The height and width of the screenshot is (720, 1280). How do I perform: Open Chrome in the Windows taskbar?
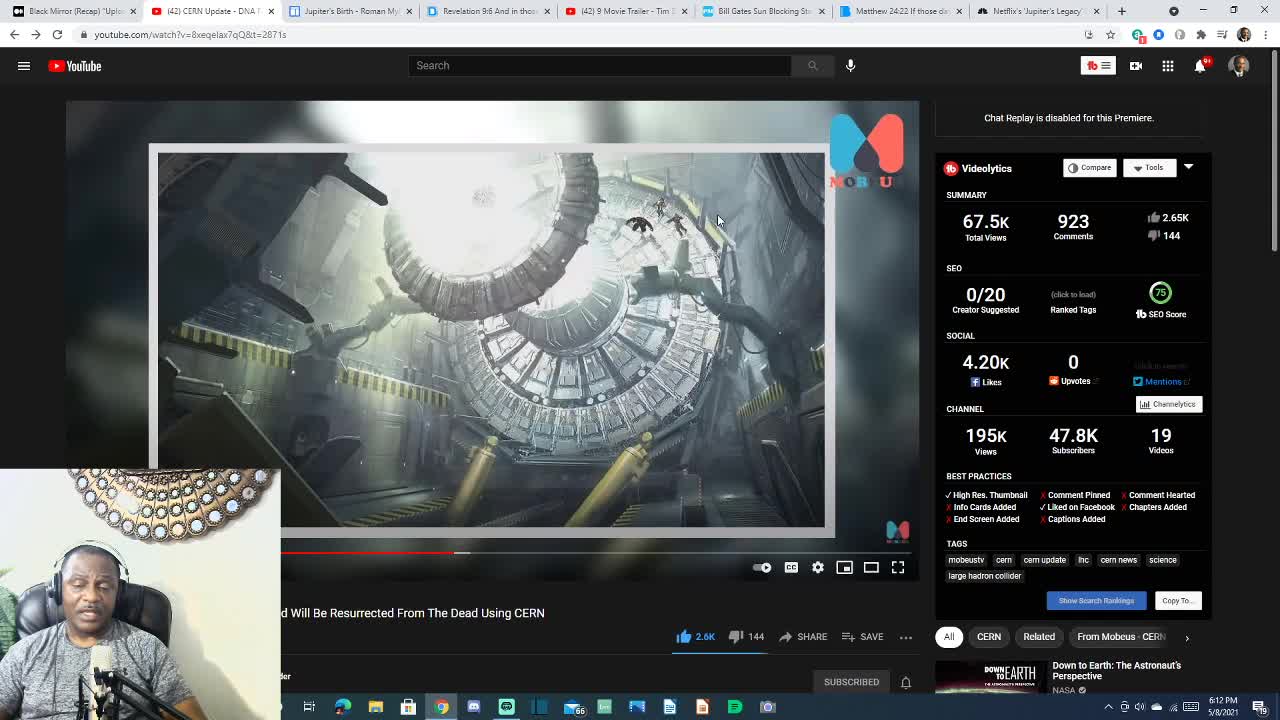[x=441, y=707]
